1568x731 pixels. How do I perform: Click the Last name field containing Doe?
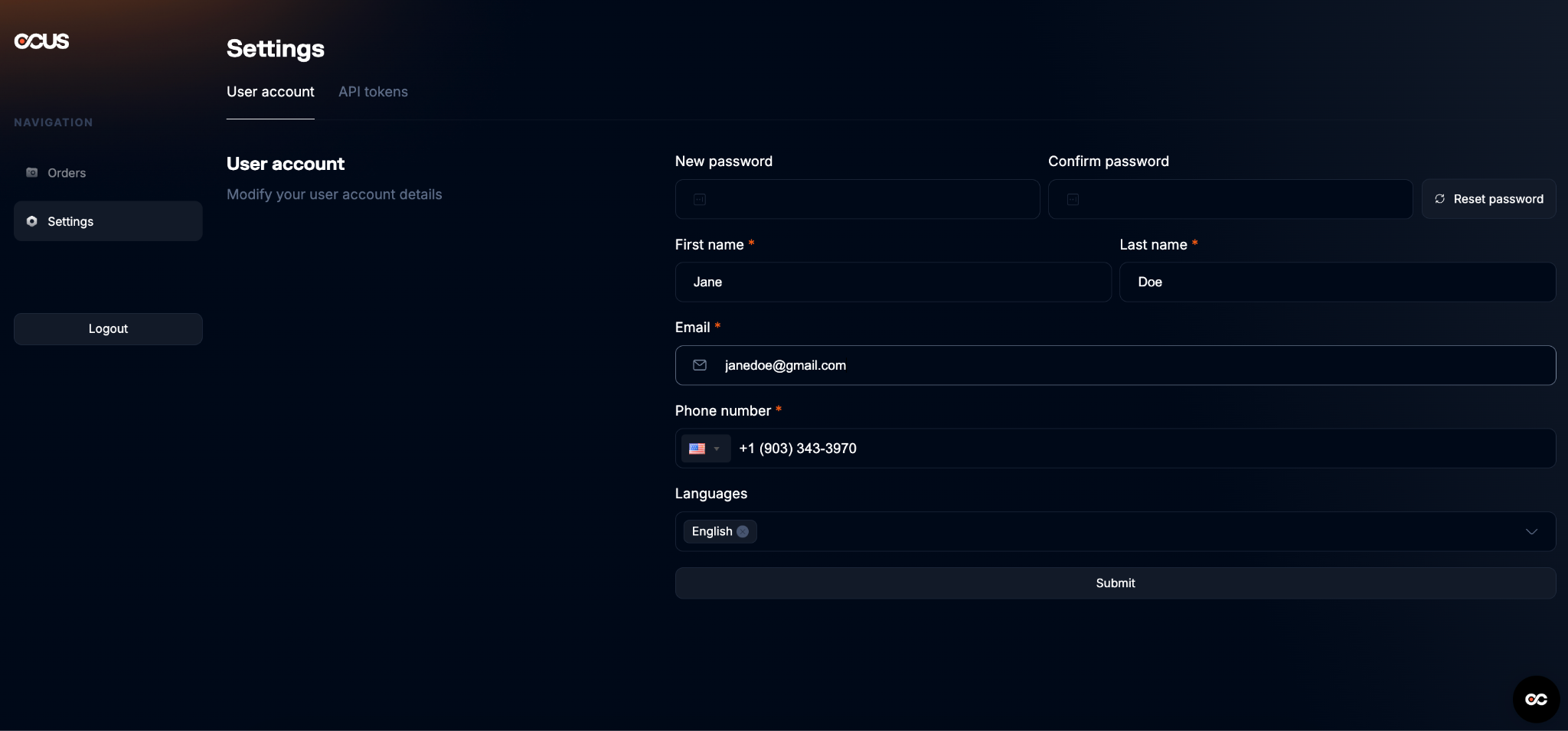pyautogui.click(x=1337, y=282)
